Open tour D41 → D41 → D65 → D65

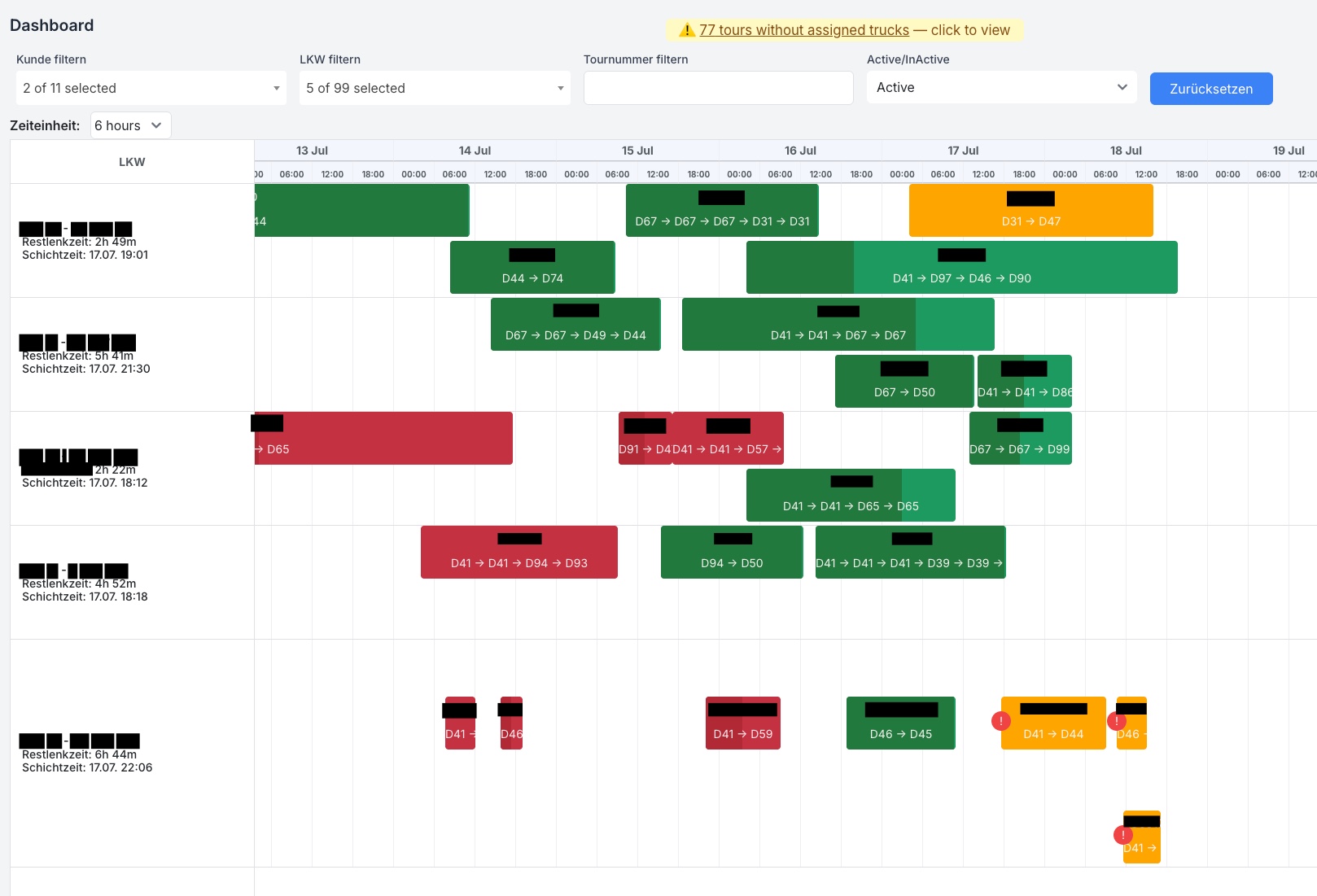[x=851, y=495]
